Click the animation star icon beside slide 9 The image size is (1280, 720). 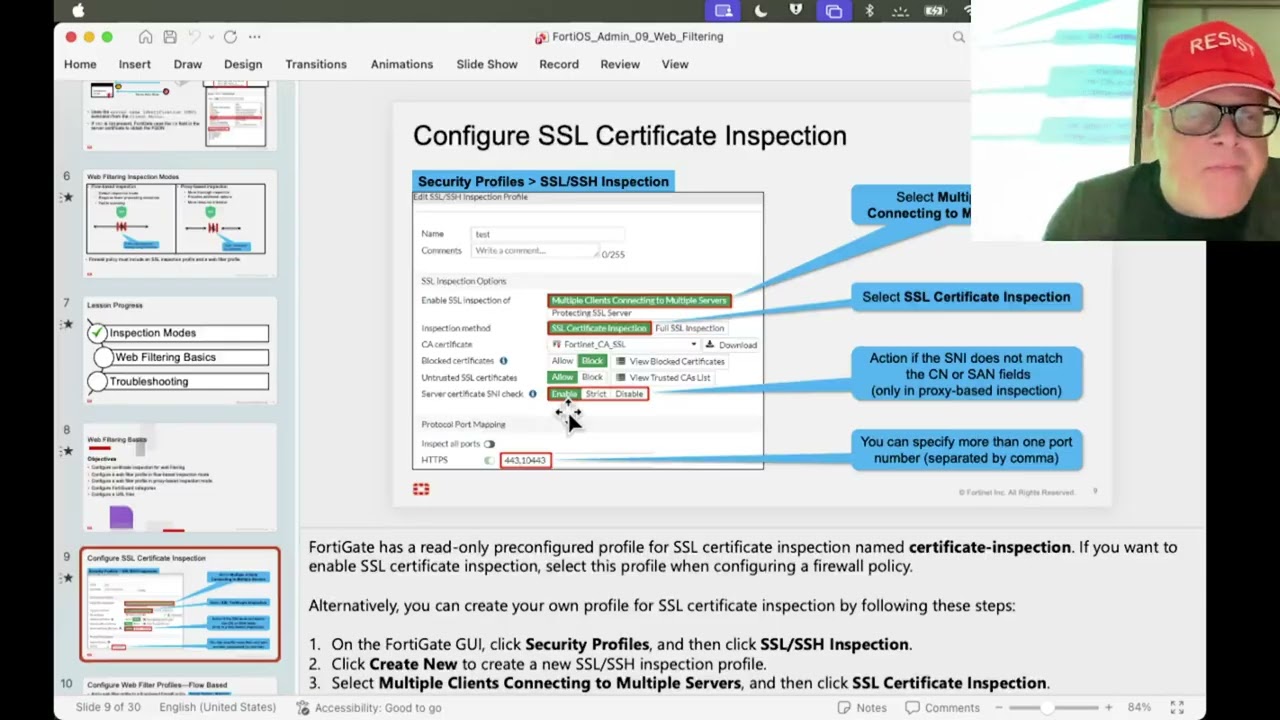coord(68,578)
